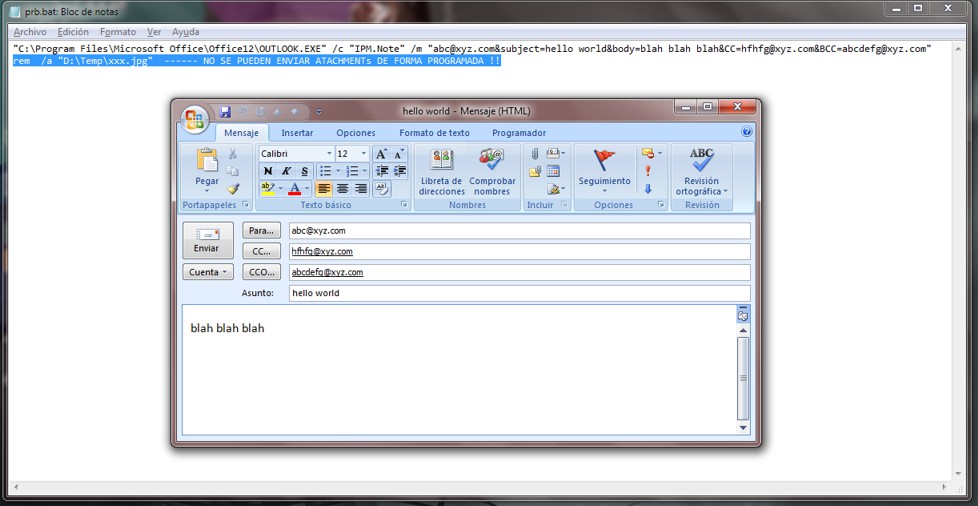Expand the font size dropdown showing 12
The image size is (978, 506).
[x=363, y=154]
